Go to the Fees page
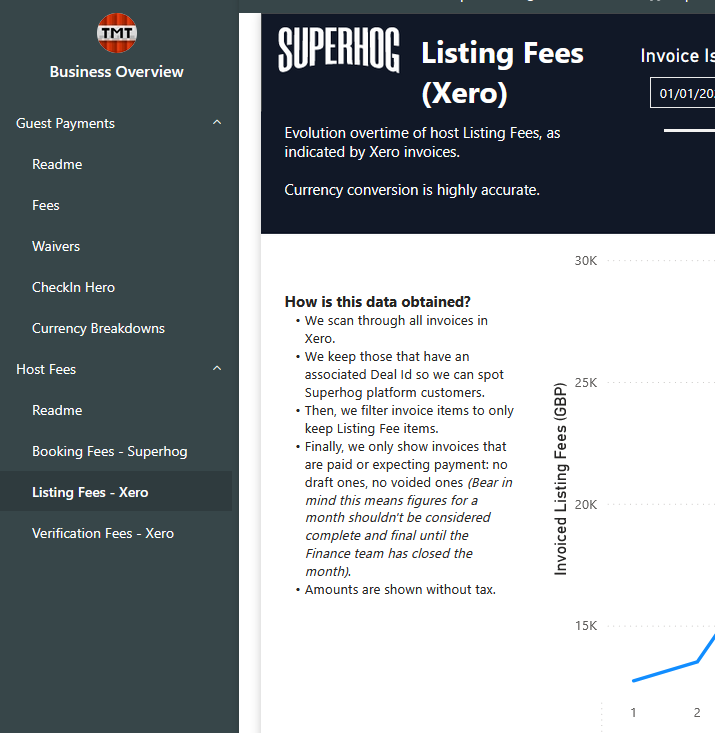Viewport: 715px width, 733px height. 46,205
